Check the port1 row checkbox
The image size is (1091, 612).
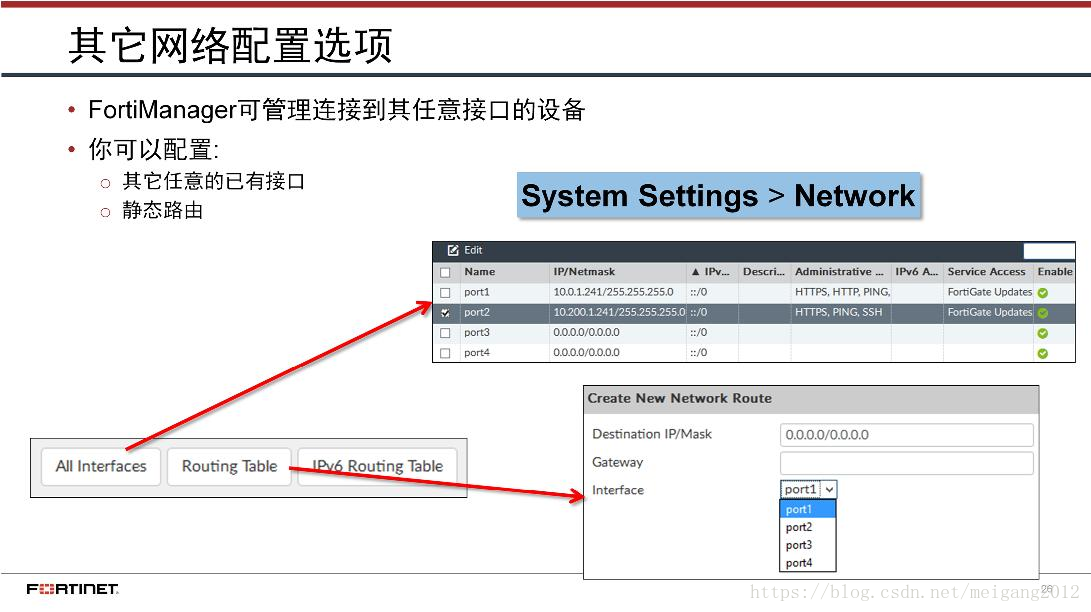pos(445,293)
